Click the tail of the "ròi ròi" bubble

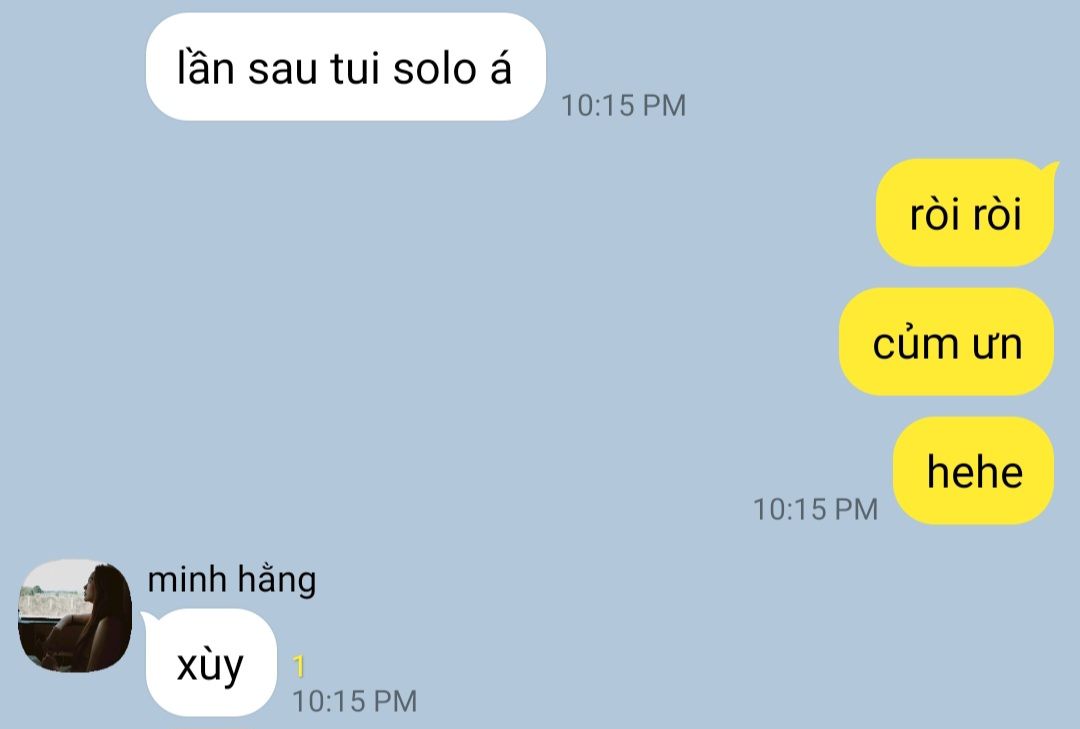[x=1051, y=167]
